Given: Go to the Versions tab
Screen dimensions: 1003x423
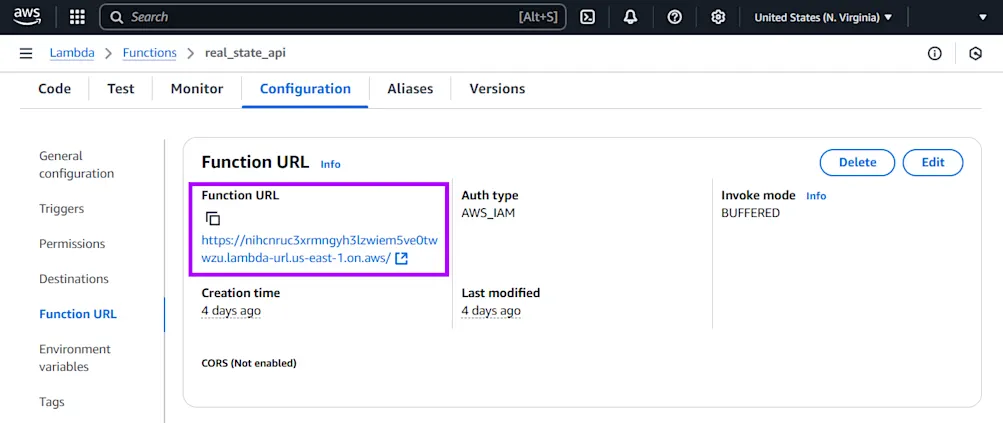Looking at the screenshot, I should point(497,89).
